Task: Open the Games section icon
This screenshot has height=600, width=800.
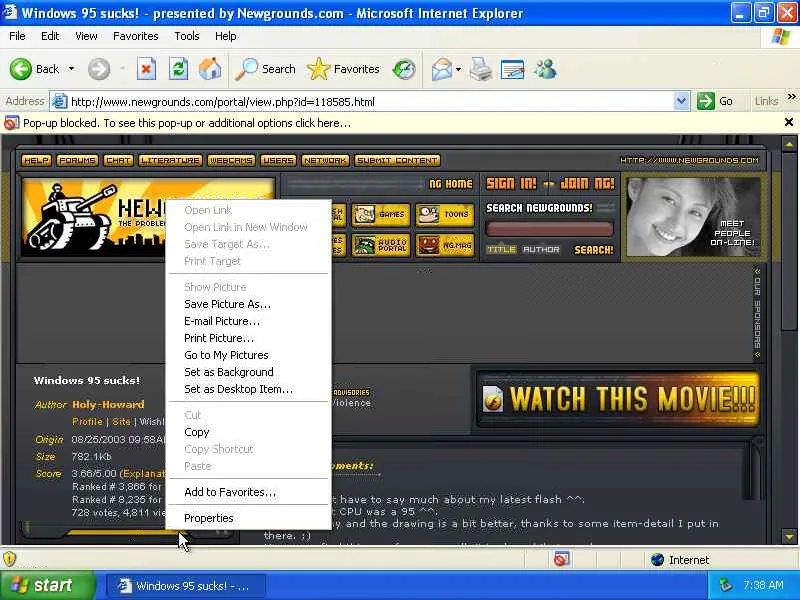Action: click(381, 215)
